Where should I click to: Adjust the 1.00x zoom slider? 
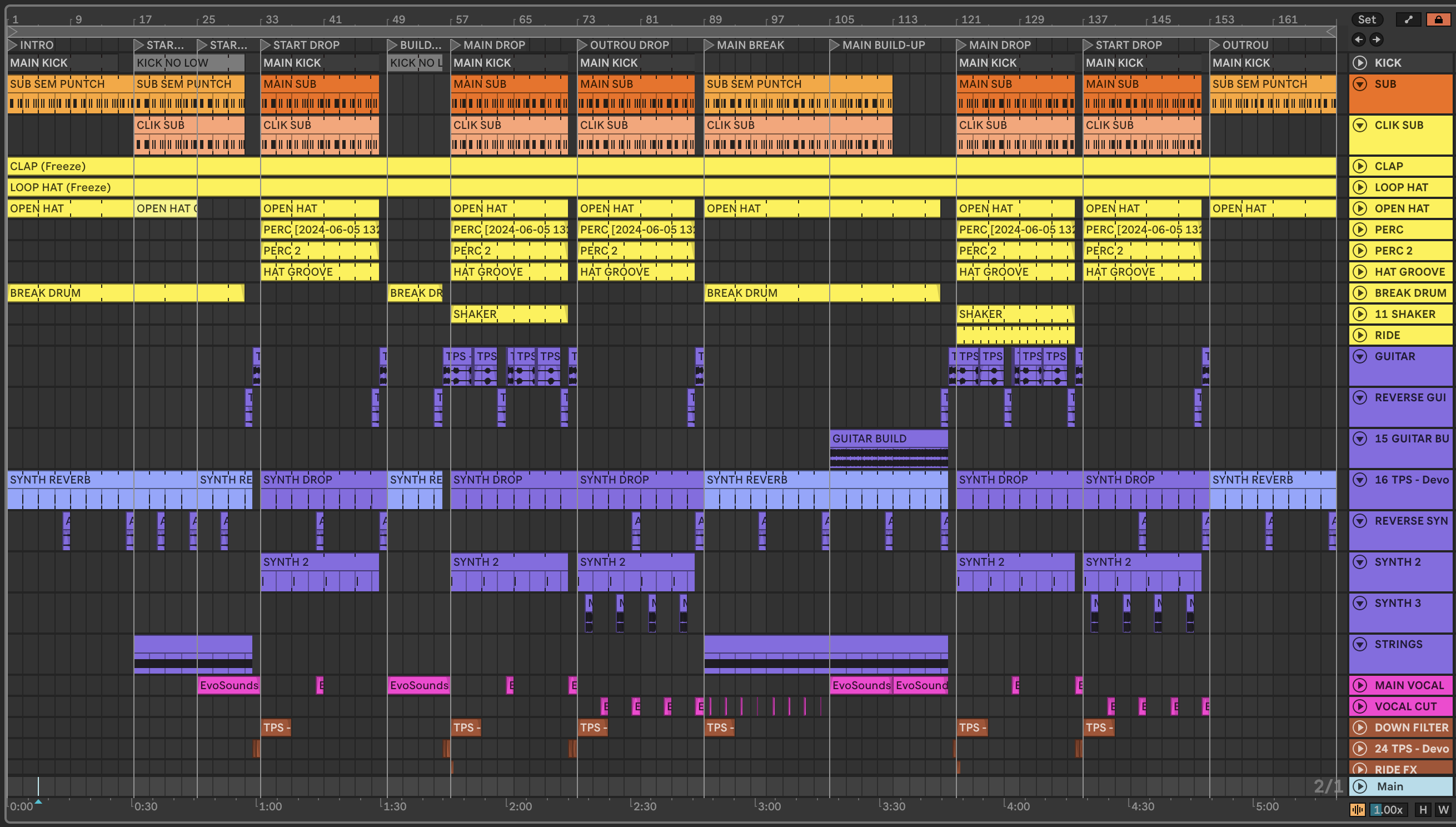pos(1388,809)
